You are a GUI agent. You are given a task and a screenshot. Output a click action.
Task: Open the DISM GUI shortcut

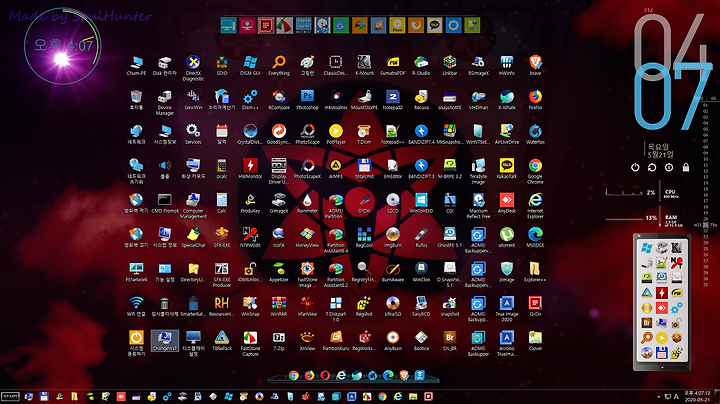coord(250,65)
